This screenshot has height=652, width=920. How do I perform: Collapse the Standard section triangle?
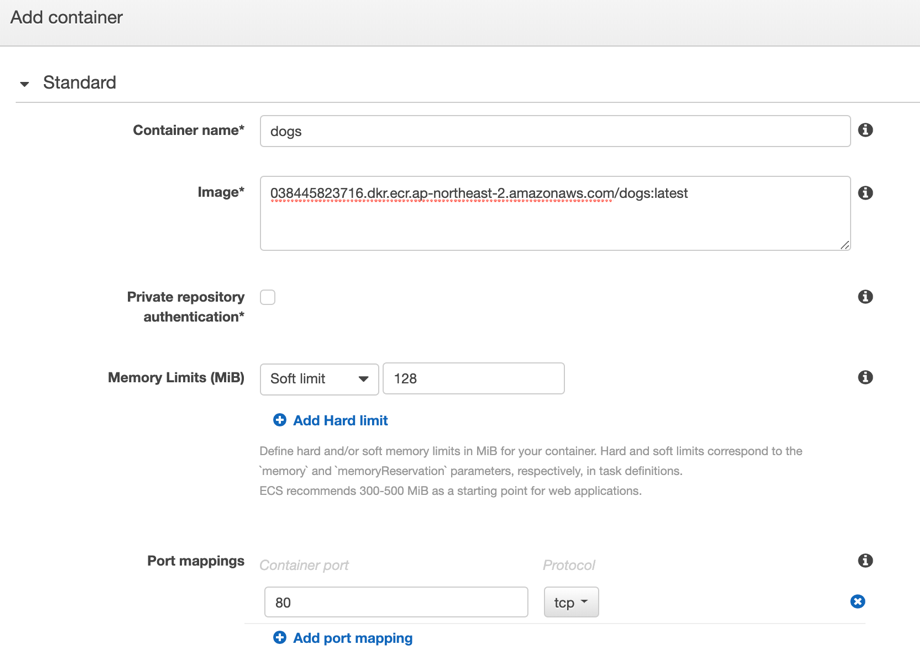24,84
